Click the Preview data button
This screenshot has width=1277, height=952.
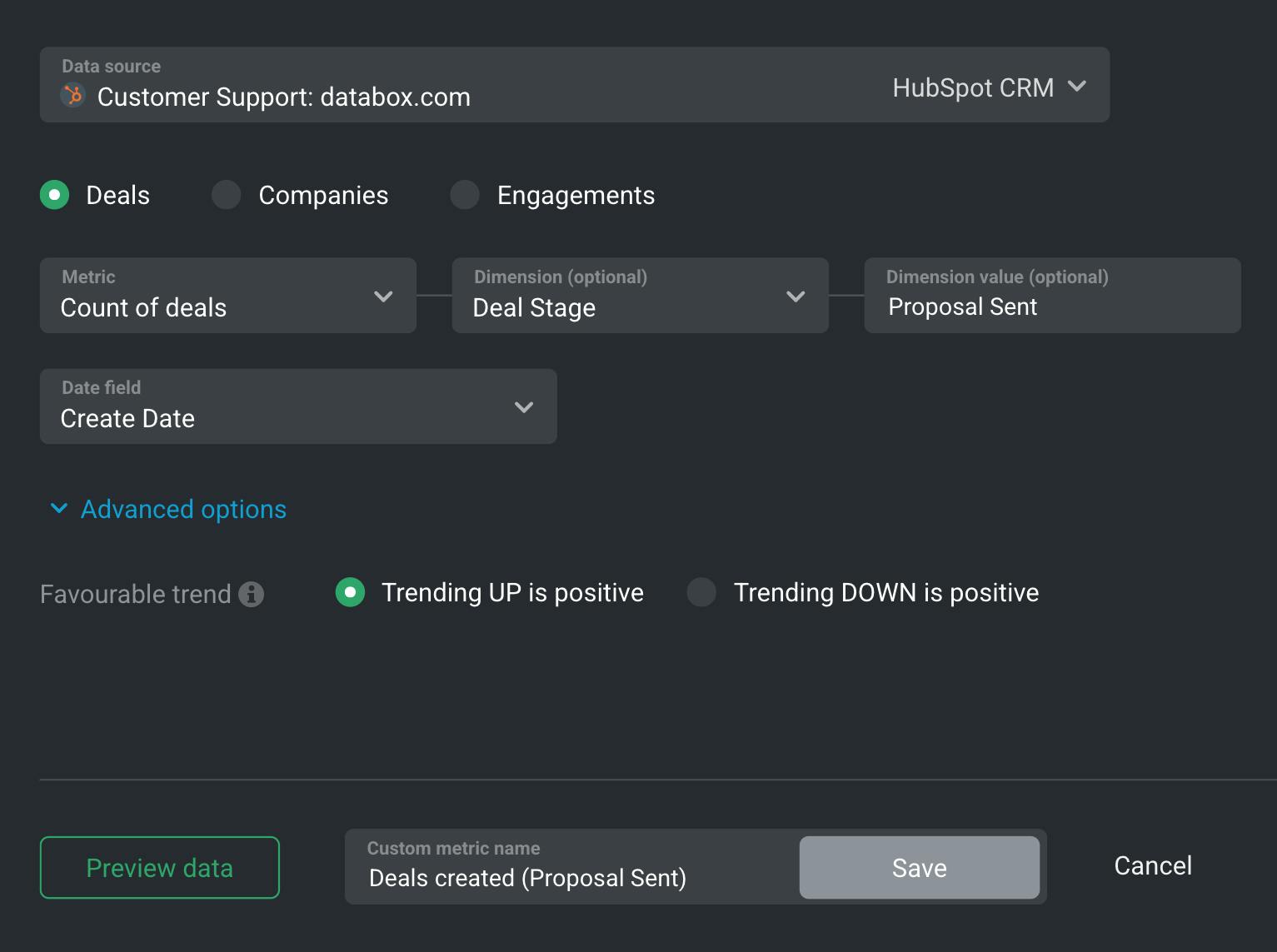point(160,867)
